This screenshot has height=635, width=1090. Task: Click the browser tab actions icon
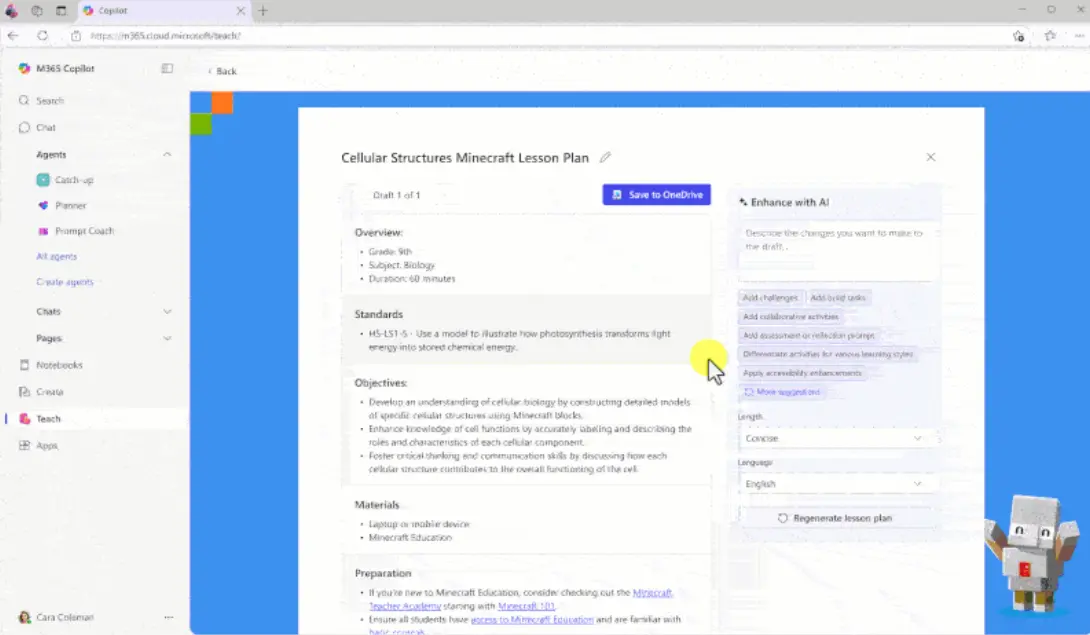pos(61,10)
